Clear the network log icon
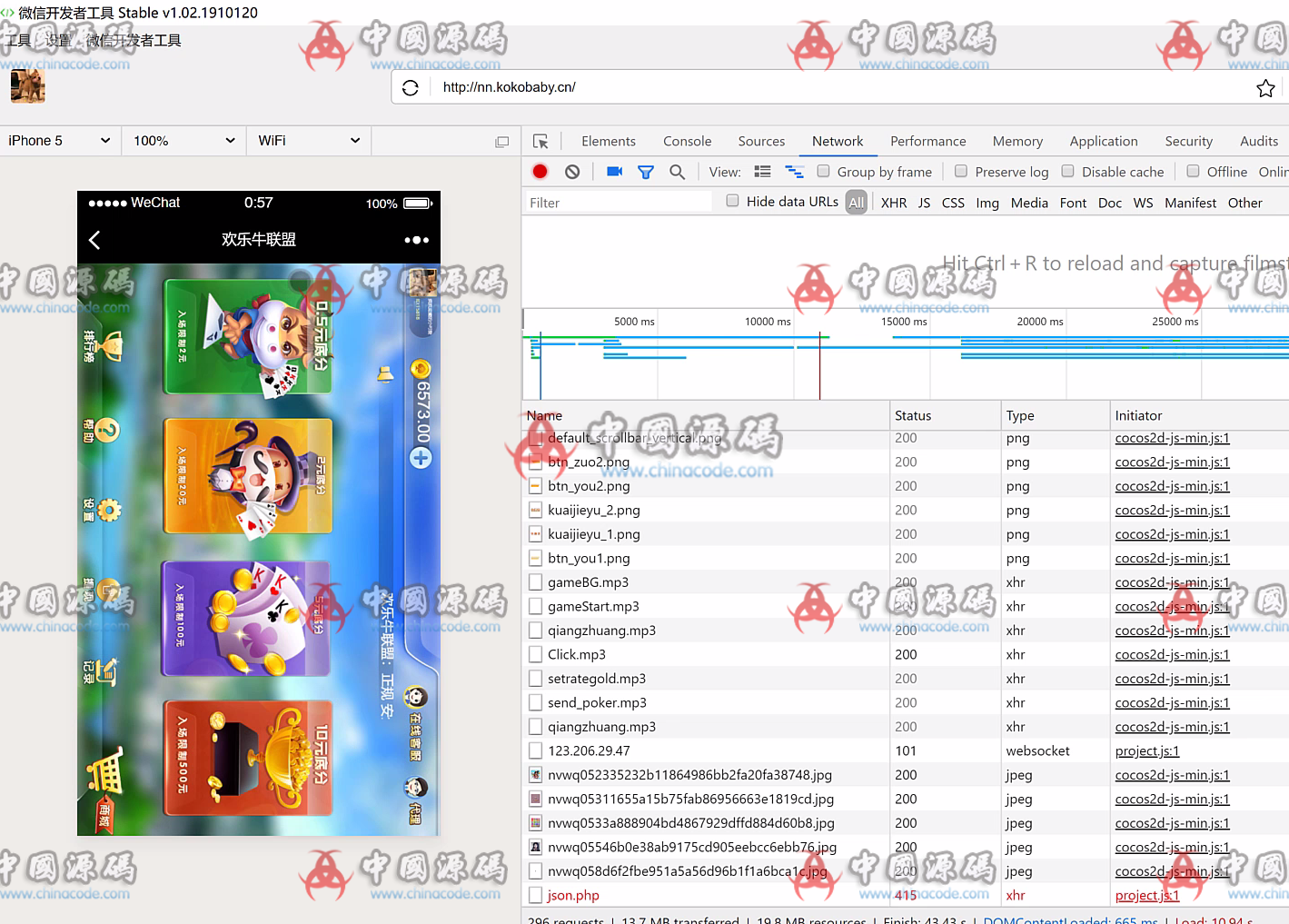 tap(572, 172)
